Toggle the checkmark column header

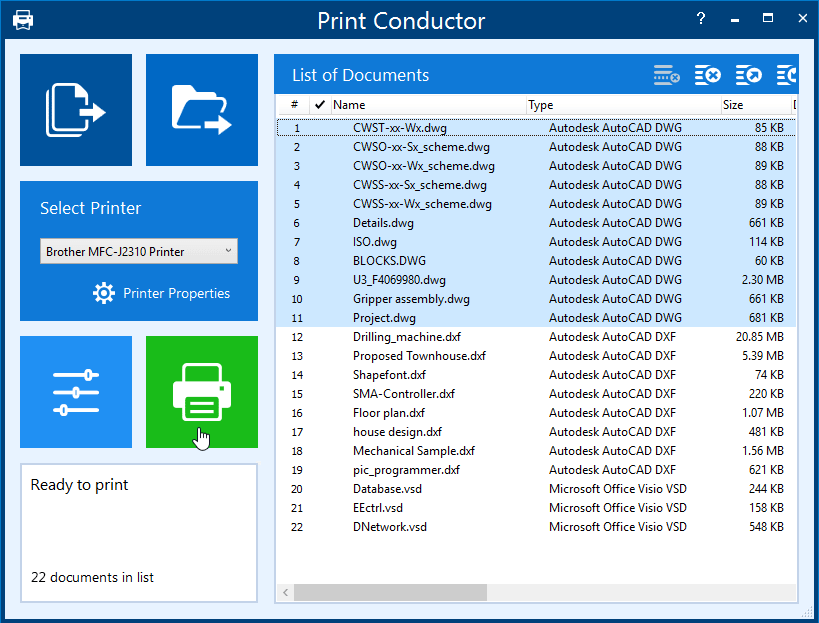coord(319,105)
